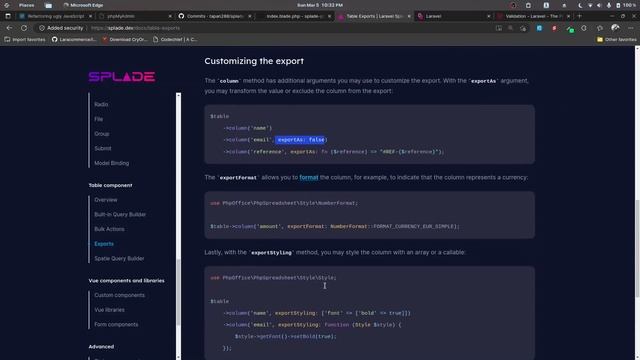The height and width of the screenshot is (360, 640).
Task: Click the blue extension icon in toolbar
Action: tap(539, 28)
